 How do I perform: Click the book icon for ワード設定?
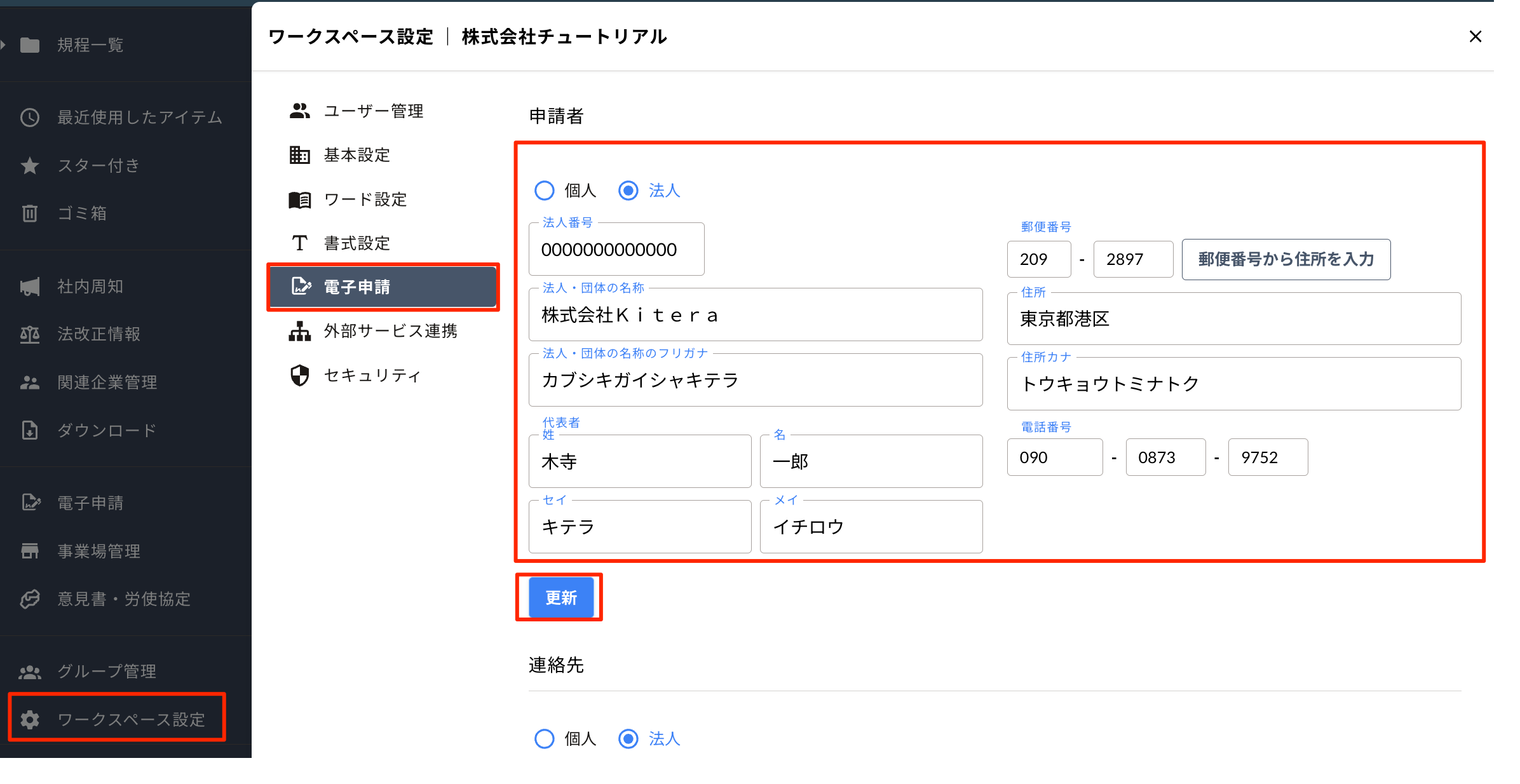[299, 199]
